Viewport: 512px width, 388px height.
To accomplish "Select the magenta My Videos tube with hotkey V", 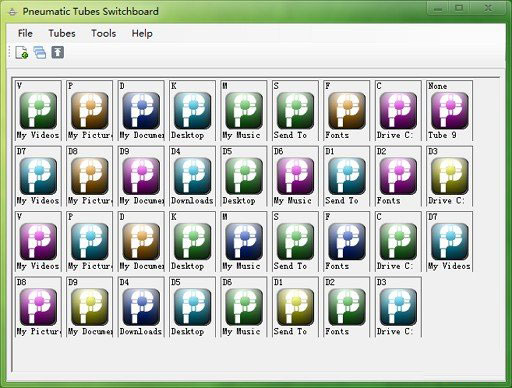I will pyautogui.click(x=38, y=241).
